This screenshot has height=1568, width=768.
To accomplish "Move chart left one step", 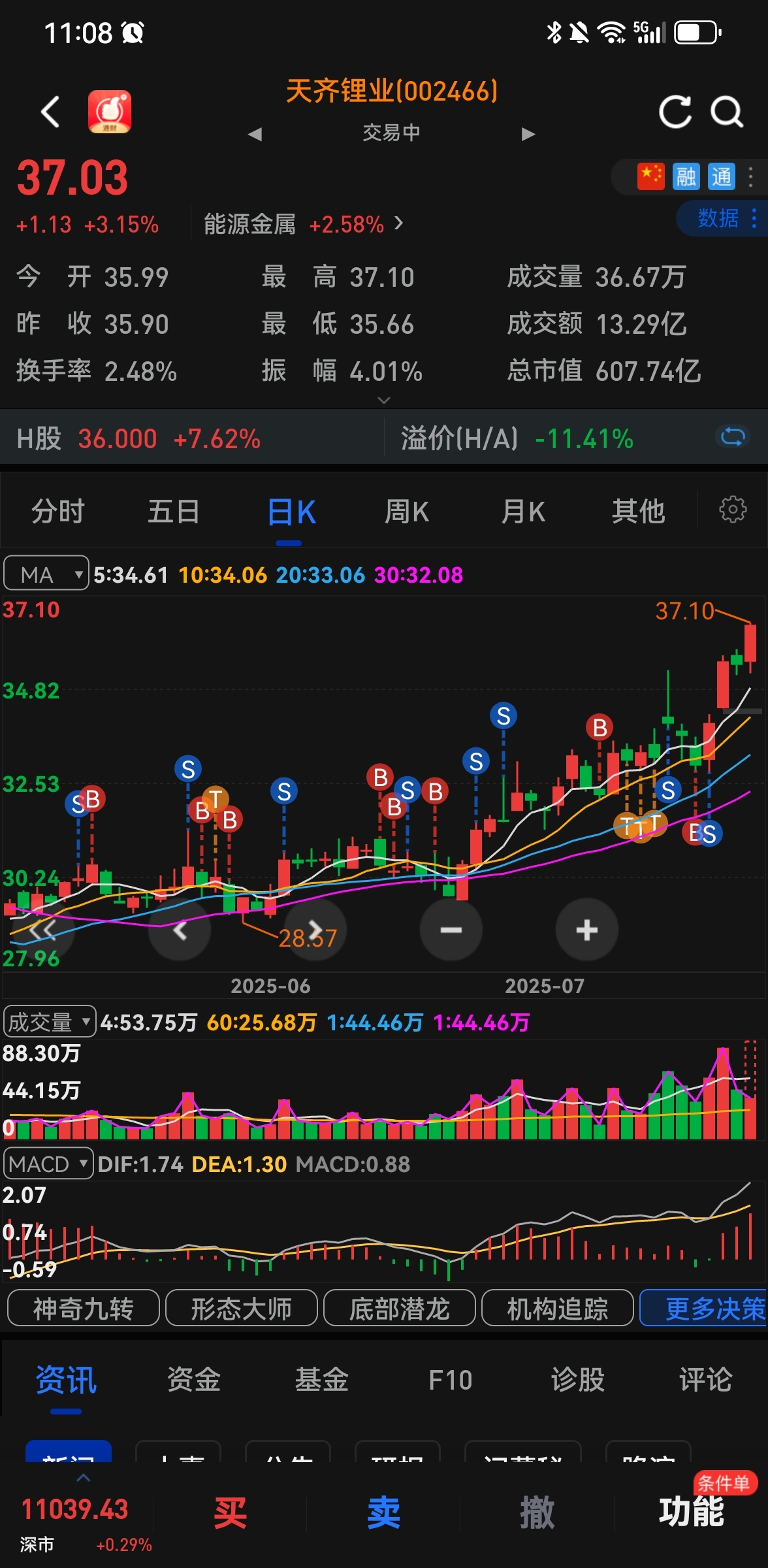I will point(180,930).
